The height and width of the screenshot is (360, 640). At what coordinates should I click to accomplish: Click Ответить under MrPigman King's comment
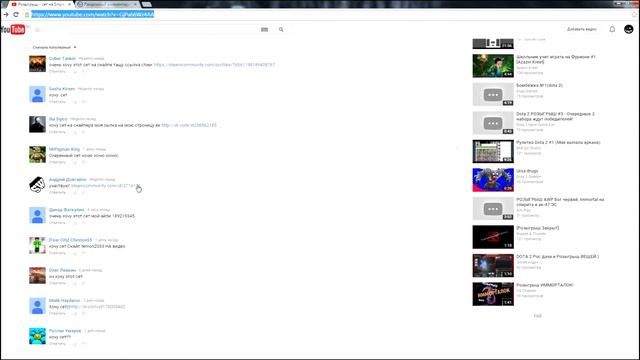point(57,162)
